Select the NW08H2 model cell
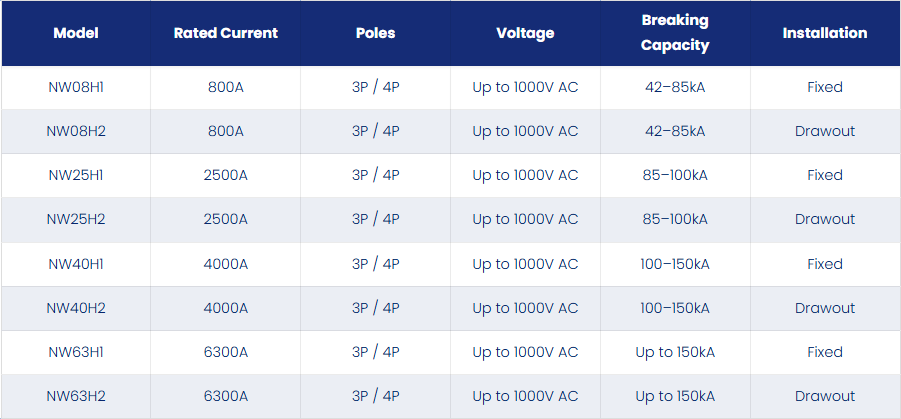 (x=76, y=131)
